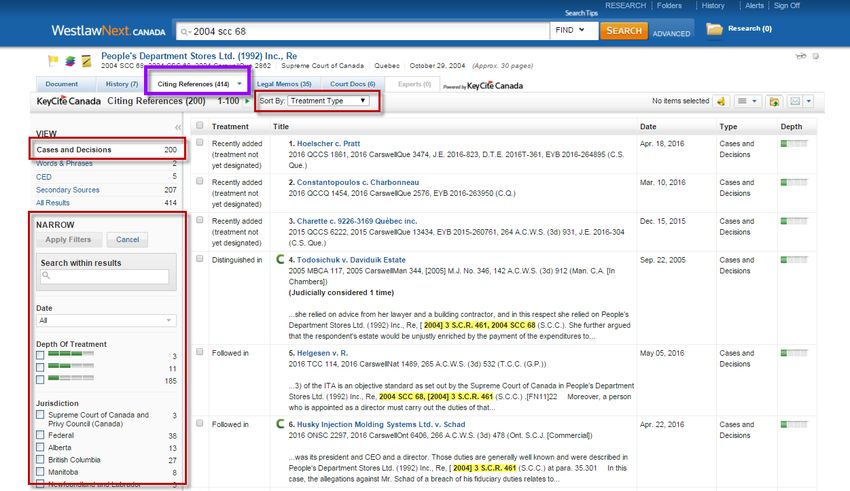Select checkbox for Charette c. 9226-3169 Québec
The height and width of the screenshot is (491, 850).
click(x=199, y=220)
